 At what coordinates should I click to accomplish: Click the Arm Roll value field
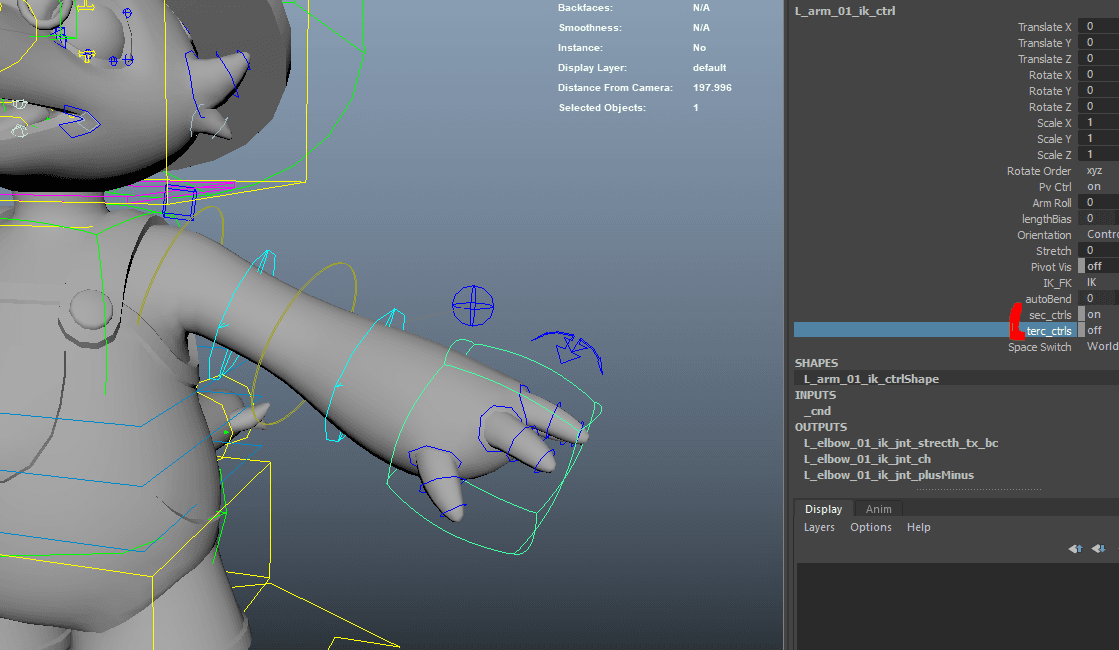click(x=1098, y=203)
